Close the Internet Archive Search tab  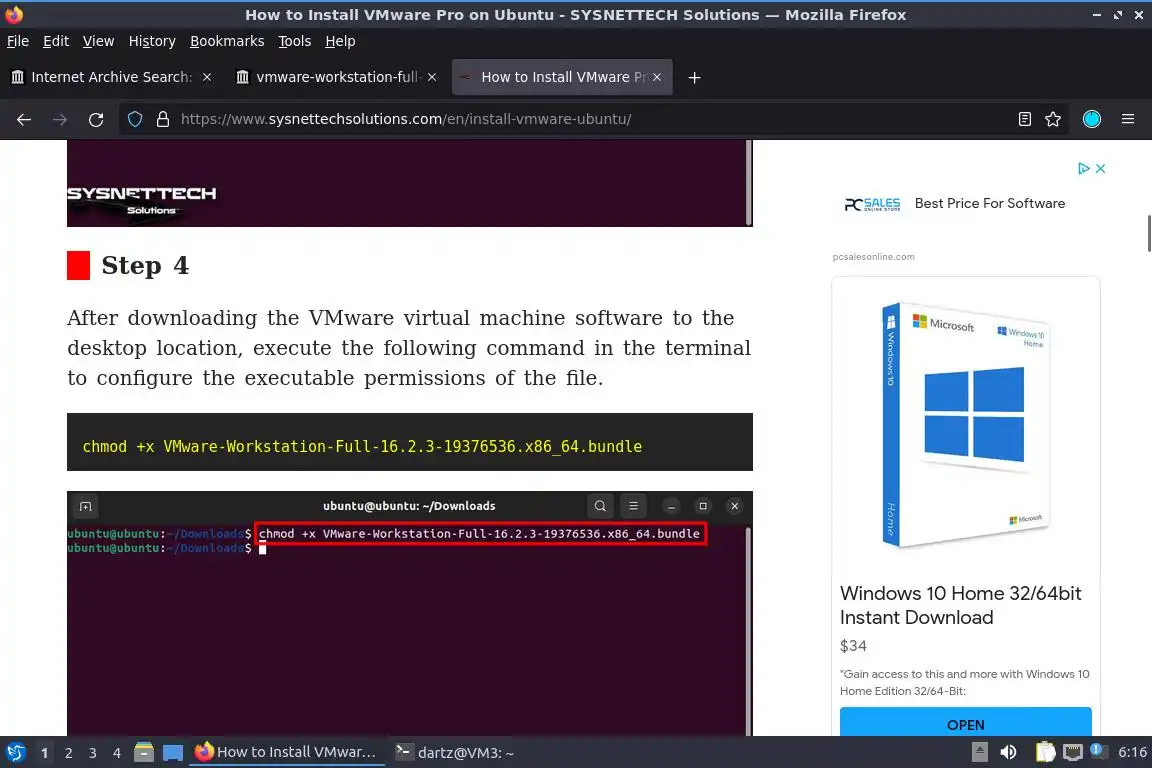[207, 77]
